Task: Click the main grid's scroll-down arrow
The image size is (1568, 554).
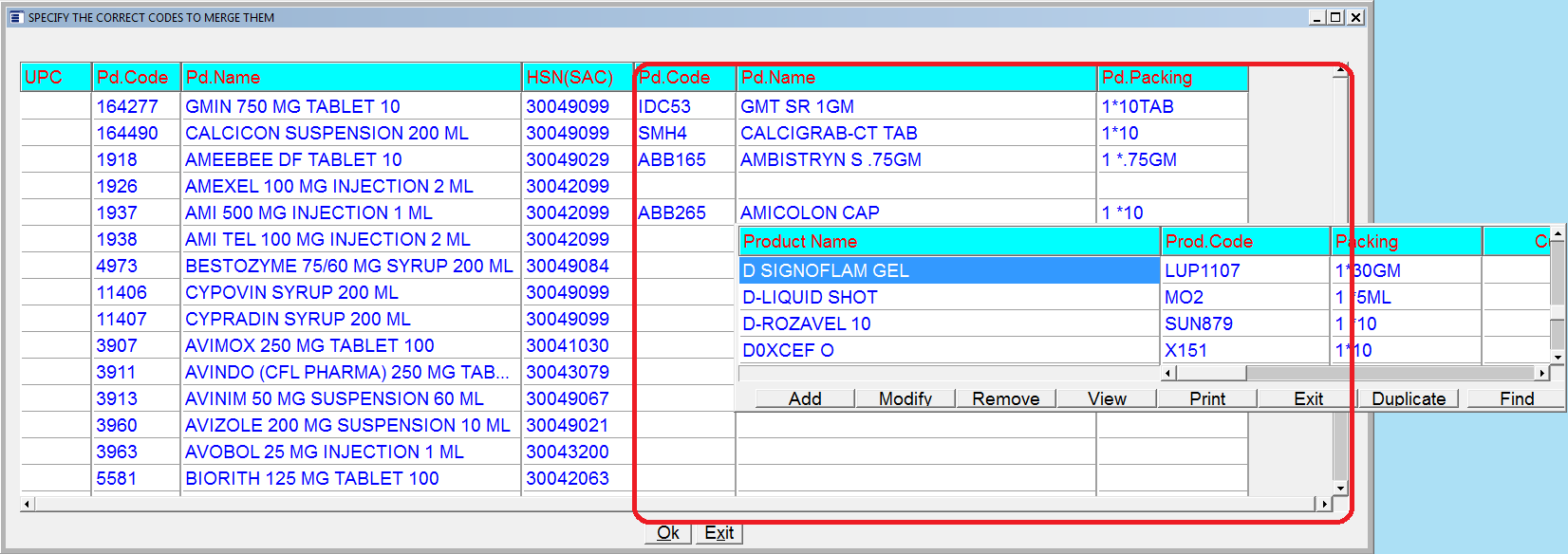Action: click(x=1340, y=489)
